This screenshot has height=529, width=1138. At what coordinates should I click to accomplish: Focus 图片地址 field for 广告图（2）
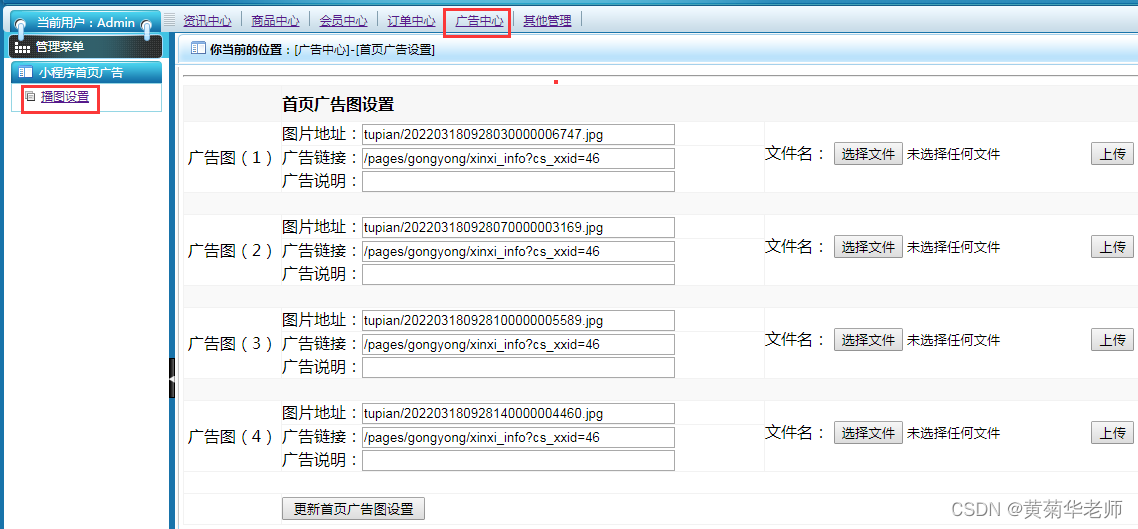(518, 227)
